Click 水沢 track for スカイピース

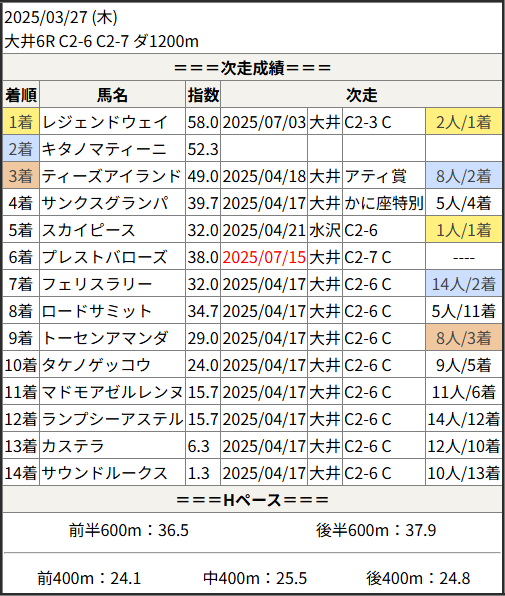325,230
